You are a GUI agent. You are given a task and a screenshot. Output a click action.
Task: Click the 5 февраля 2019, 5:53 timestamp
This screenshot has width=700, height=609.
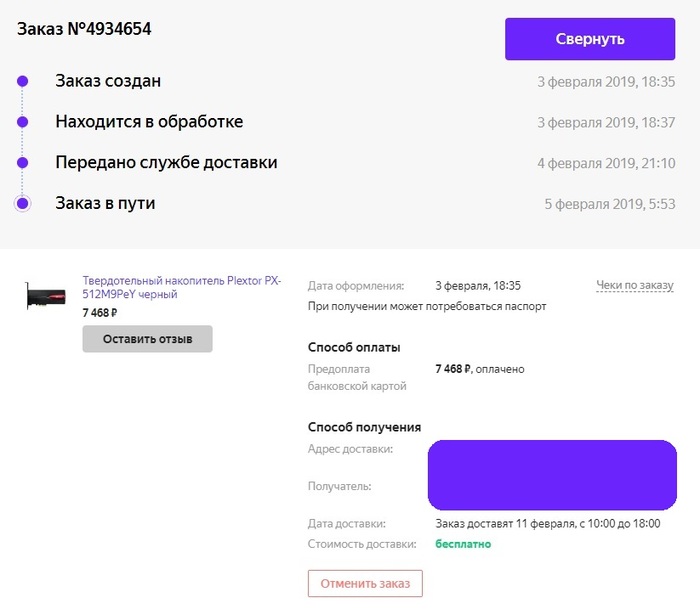click(609, 204)
